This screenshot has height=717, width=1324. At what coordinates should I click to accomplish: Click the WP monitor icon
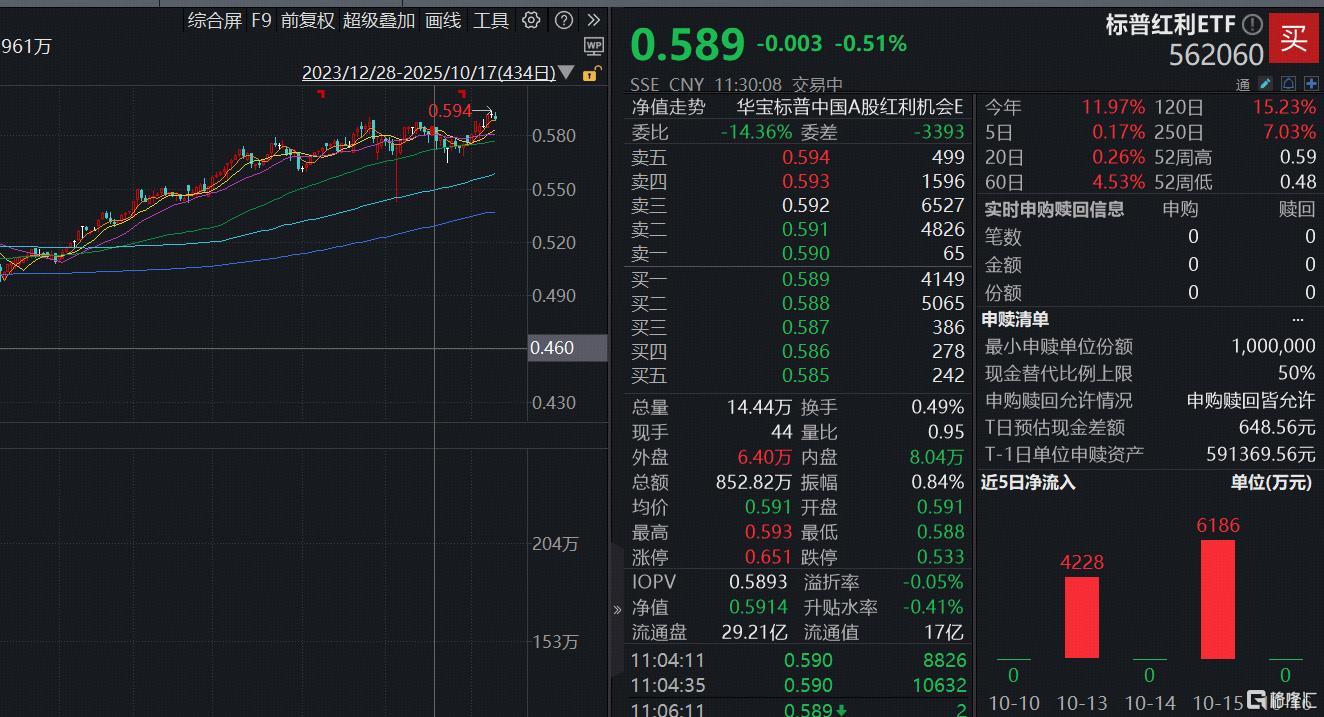pyautogui.click(x=593, y=46)
